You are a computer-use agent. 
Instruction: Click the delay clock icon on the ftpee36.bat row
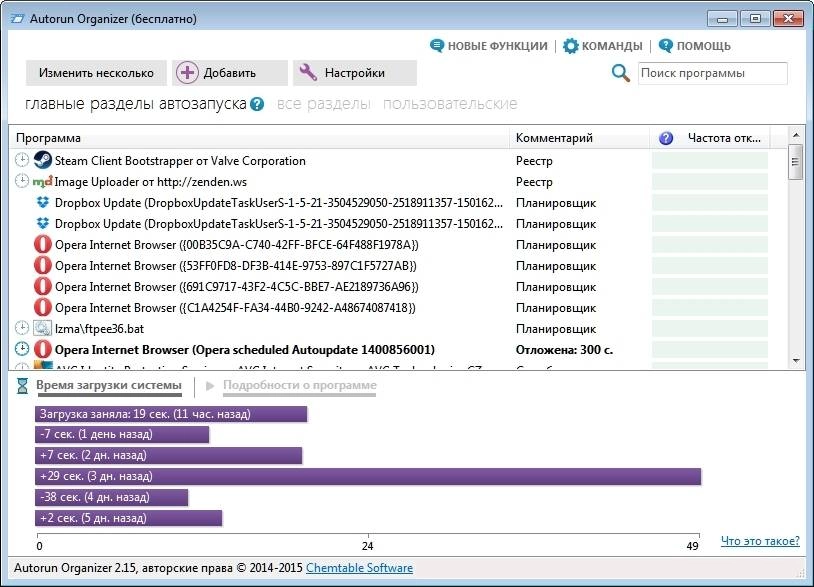(x=22, y=328)
